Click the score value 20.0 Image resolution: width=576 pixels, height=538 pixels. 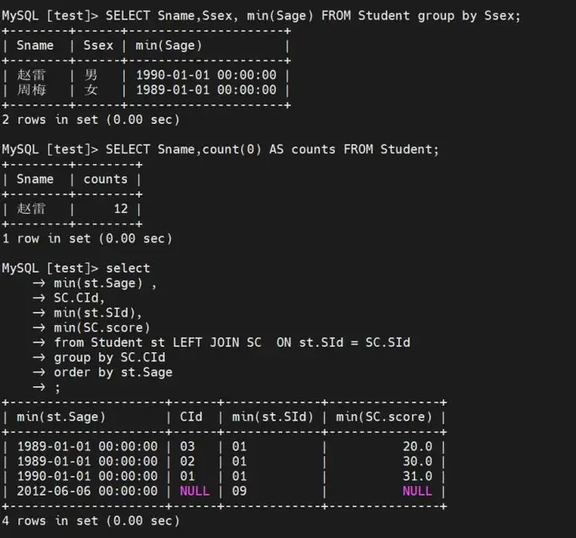(x=418, y=447)
